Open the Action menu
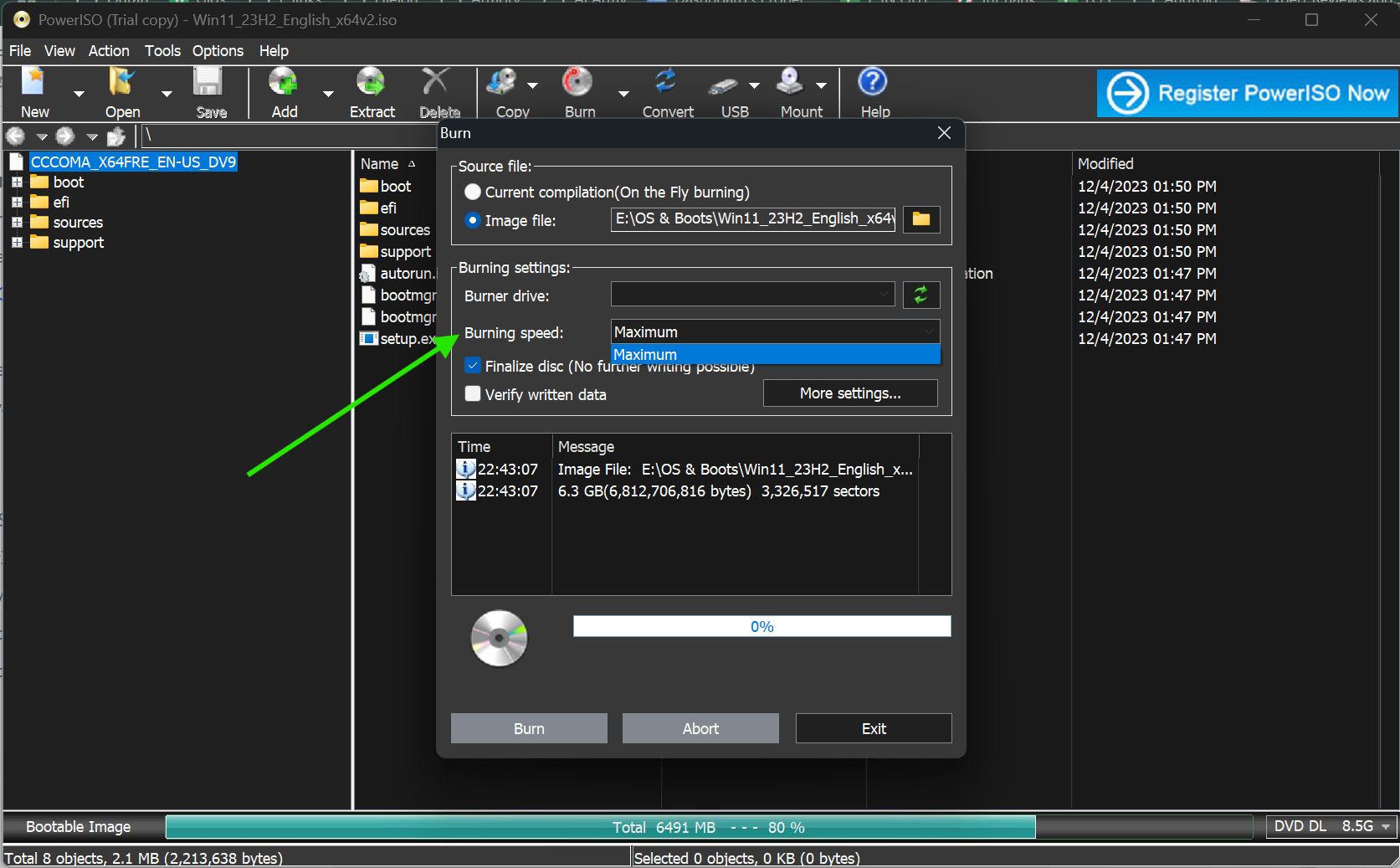 click(x=109, y=51)
